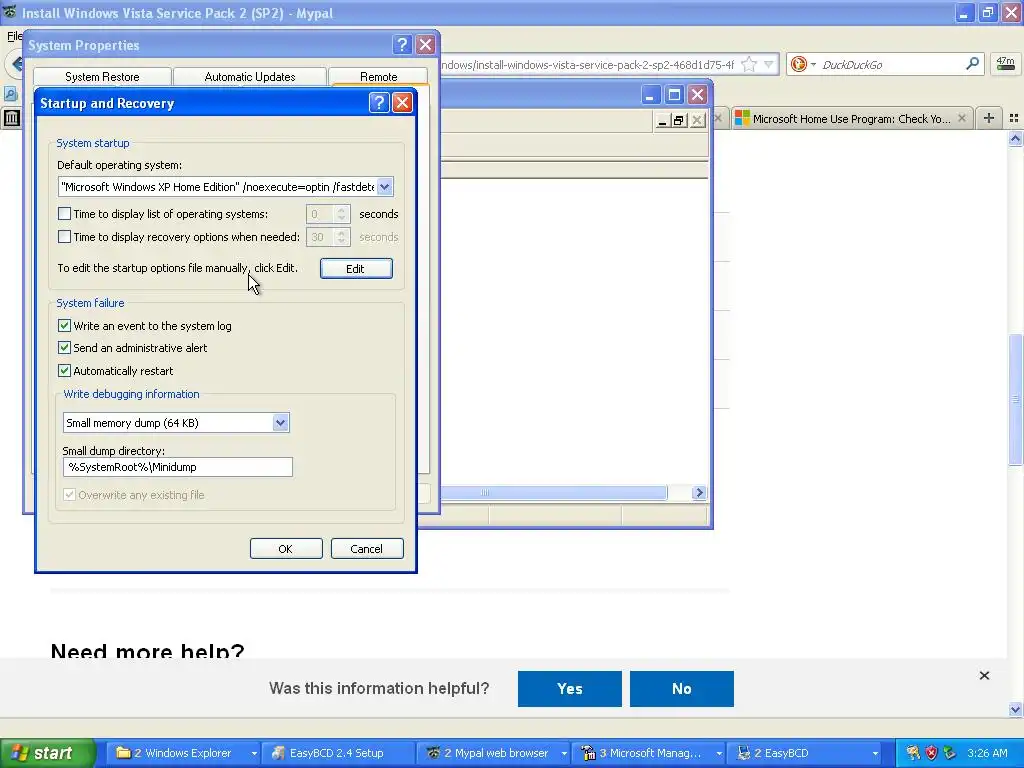Dismiss the feedback bar with the X
The width and height of the screenshot is (1024, 768).
pyautogui.click(x=984, y=675)
